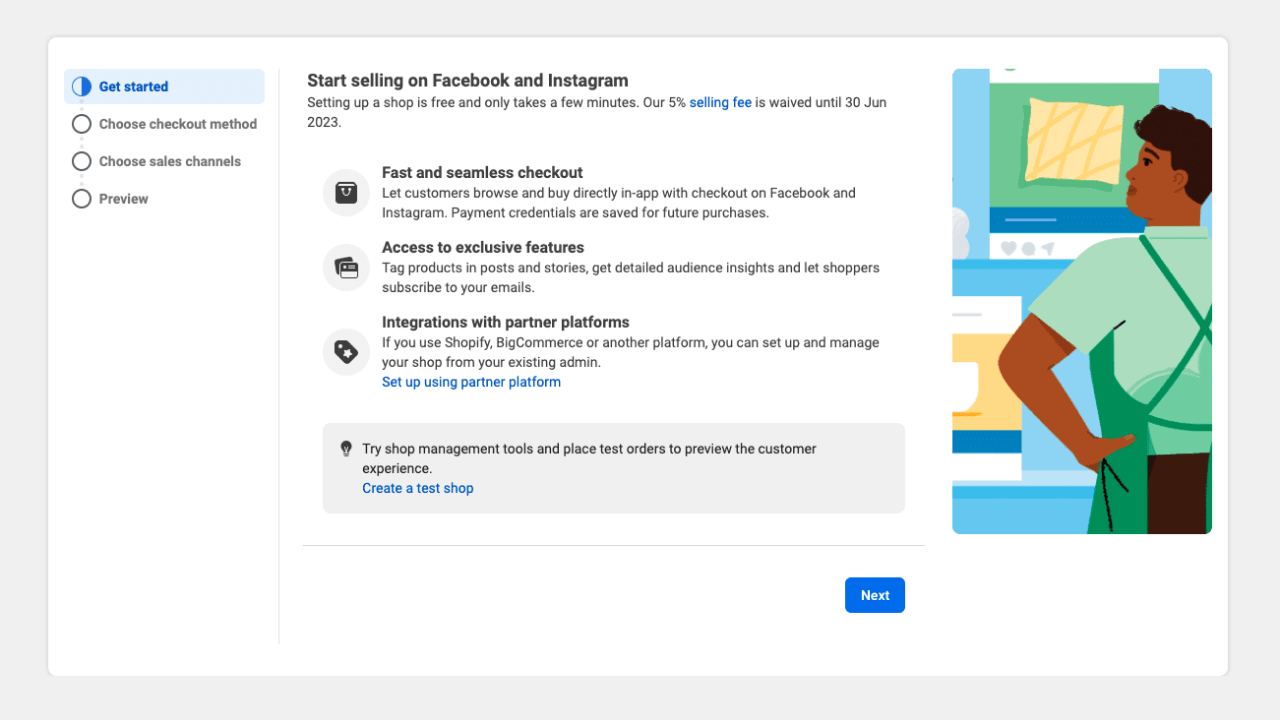Click the exclusive features card icon
This screenshot has width=1280, height=720.
346,268
